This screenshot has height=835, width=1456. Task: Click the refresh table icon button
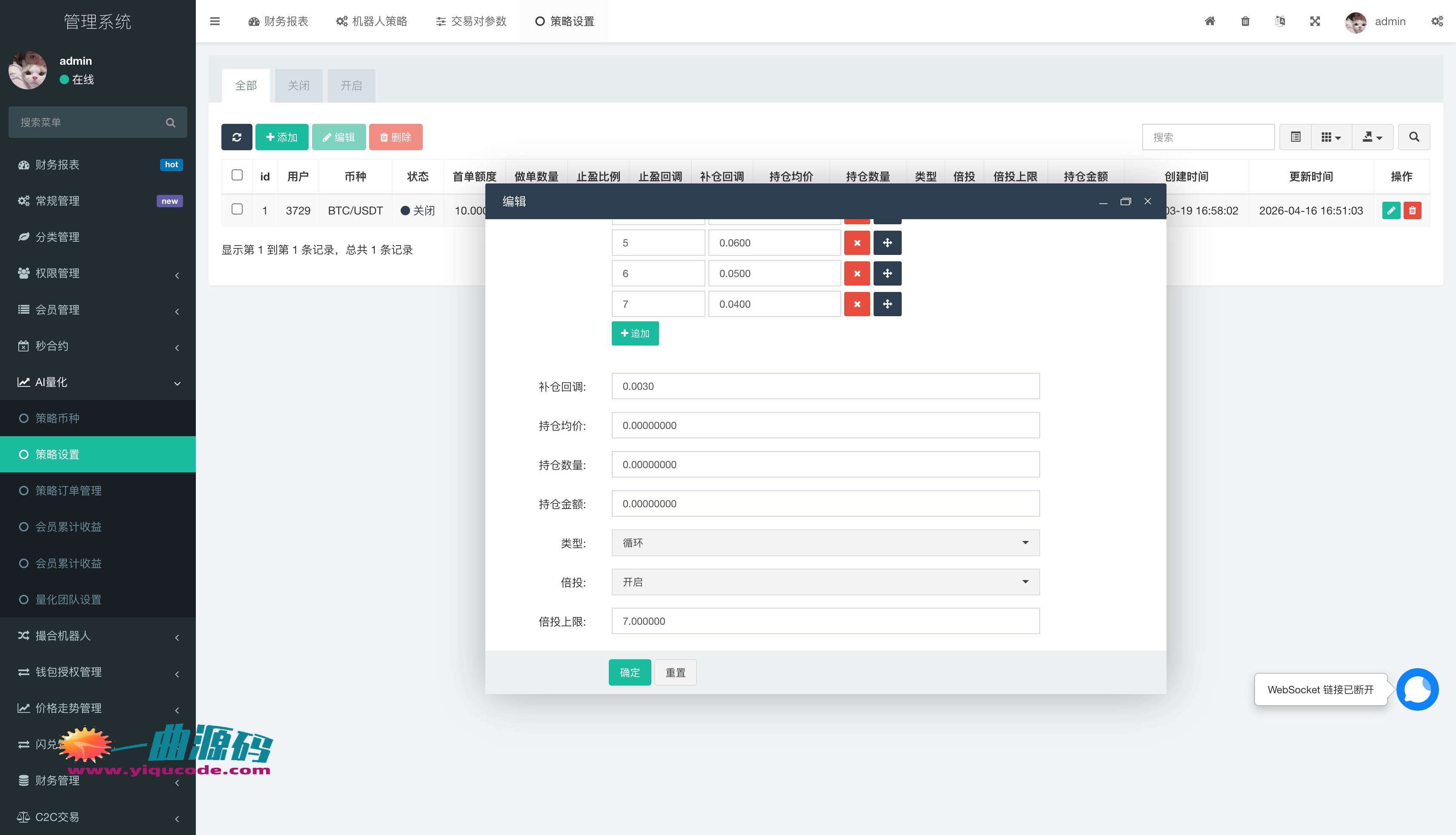click(236, 137)
